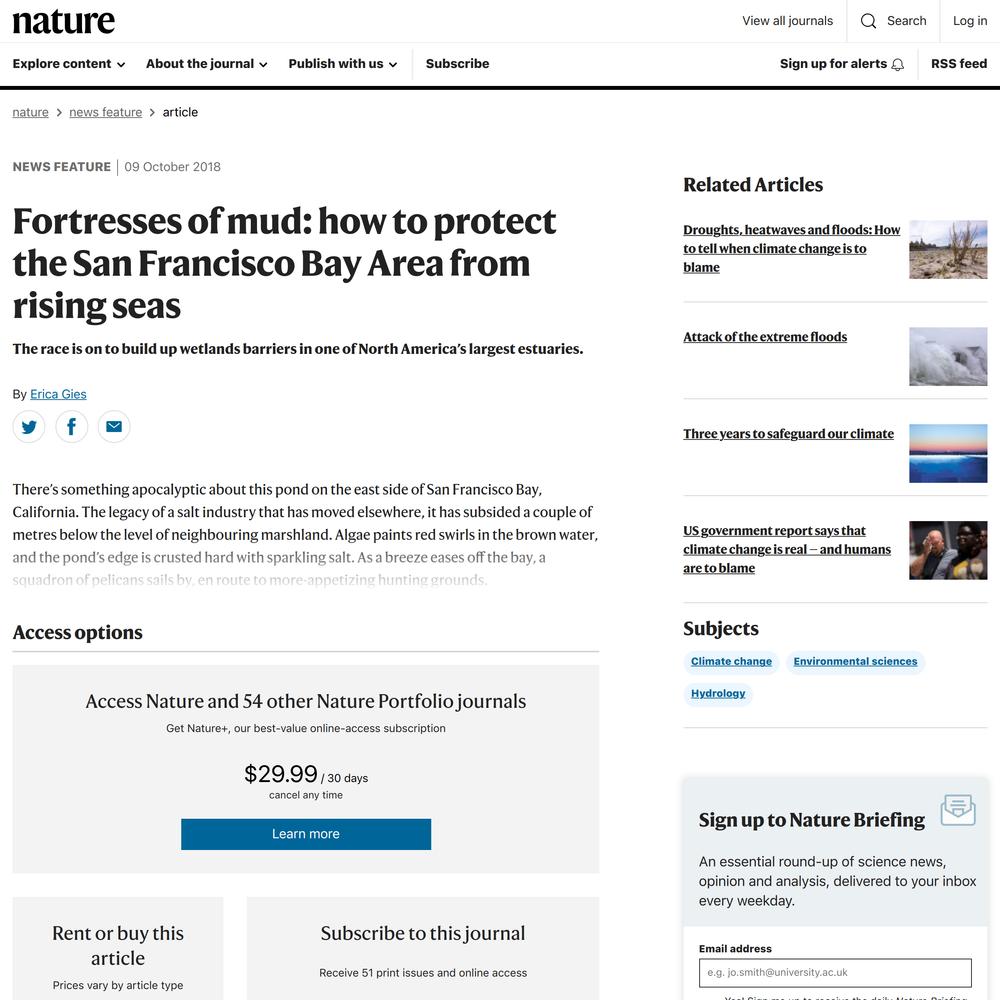
Task: Go to news feature breadcrumb
Action: click(x=106, y=112)
